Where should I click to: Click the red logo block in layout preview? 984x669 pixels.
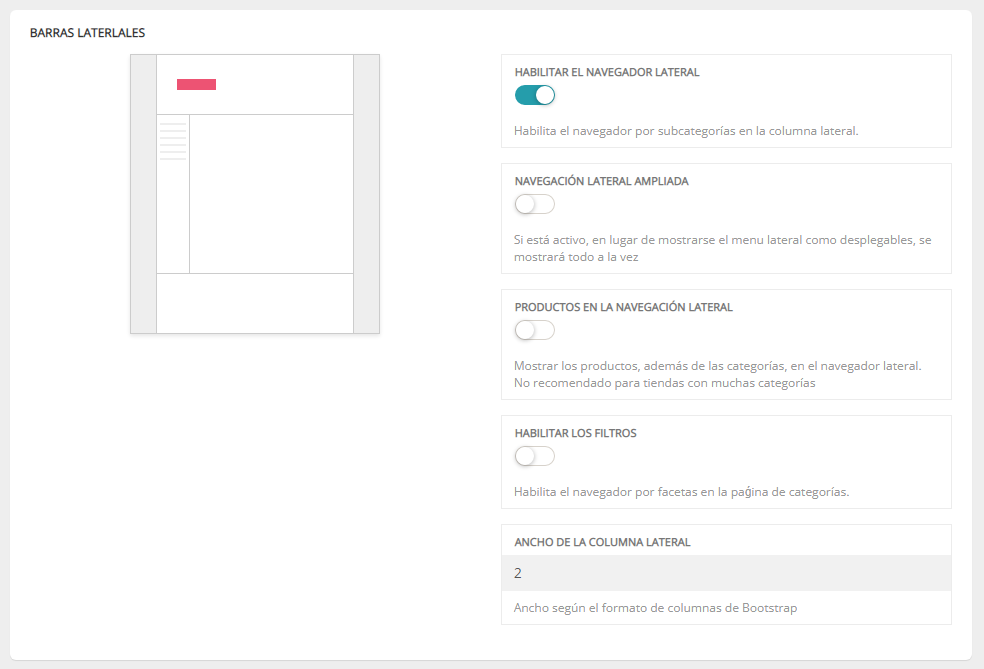click(x=196, y=84)
